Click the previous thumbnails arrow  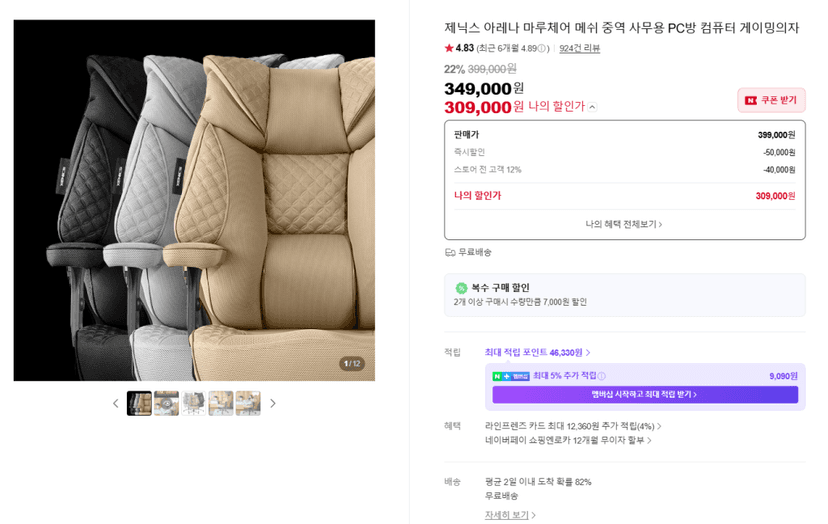click(116, 404)
